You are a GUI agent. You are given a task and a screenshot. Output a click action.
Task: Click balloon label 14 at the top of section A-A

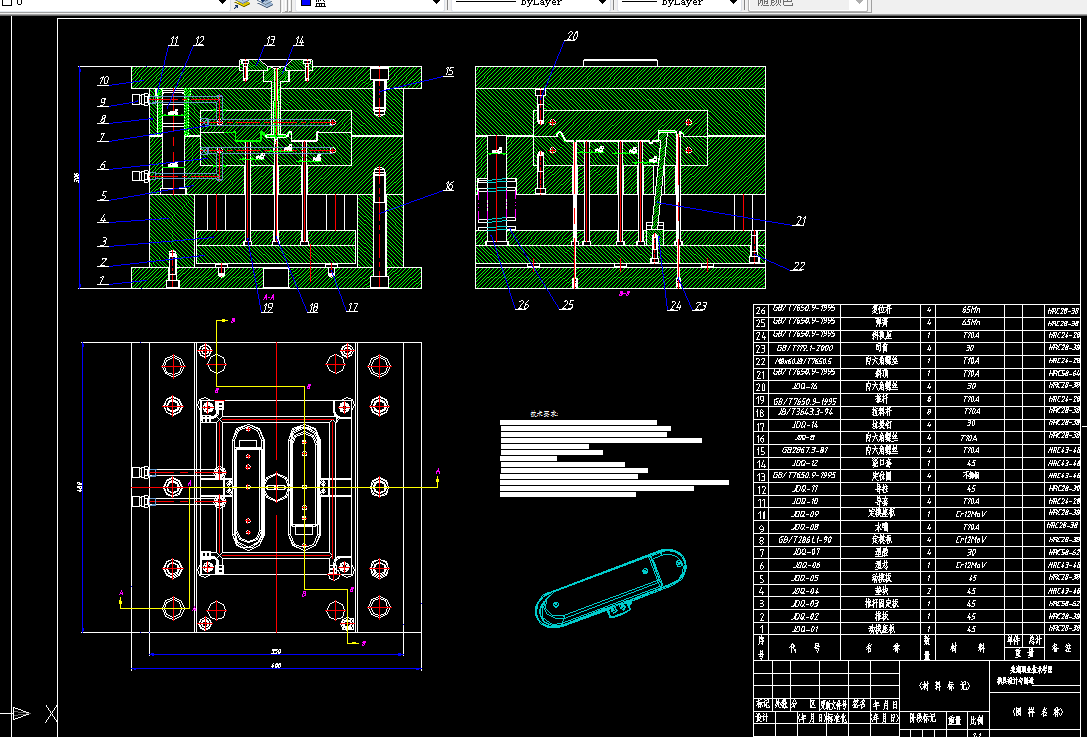[x=299, y=41]
